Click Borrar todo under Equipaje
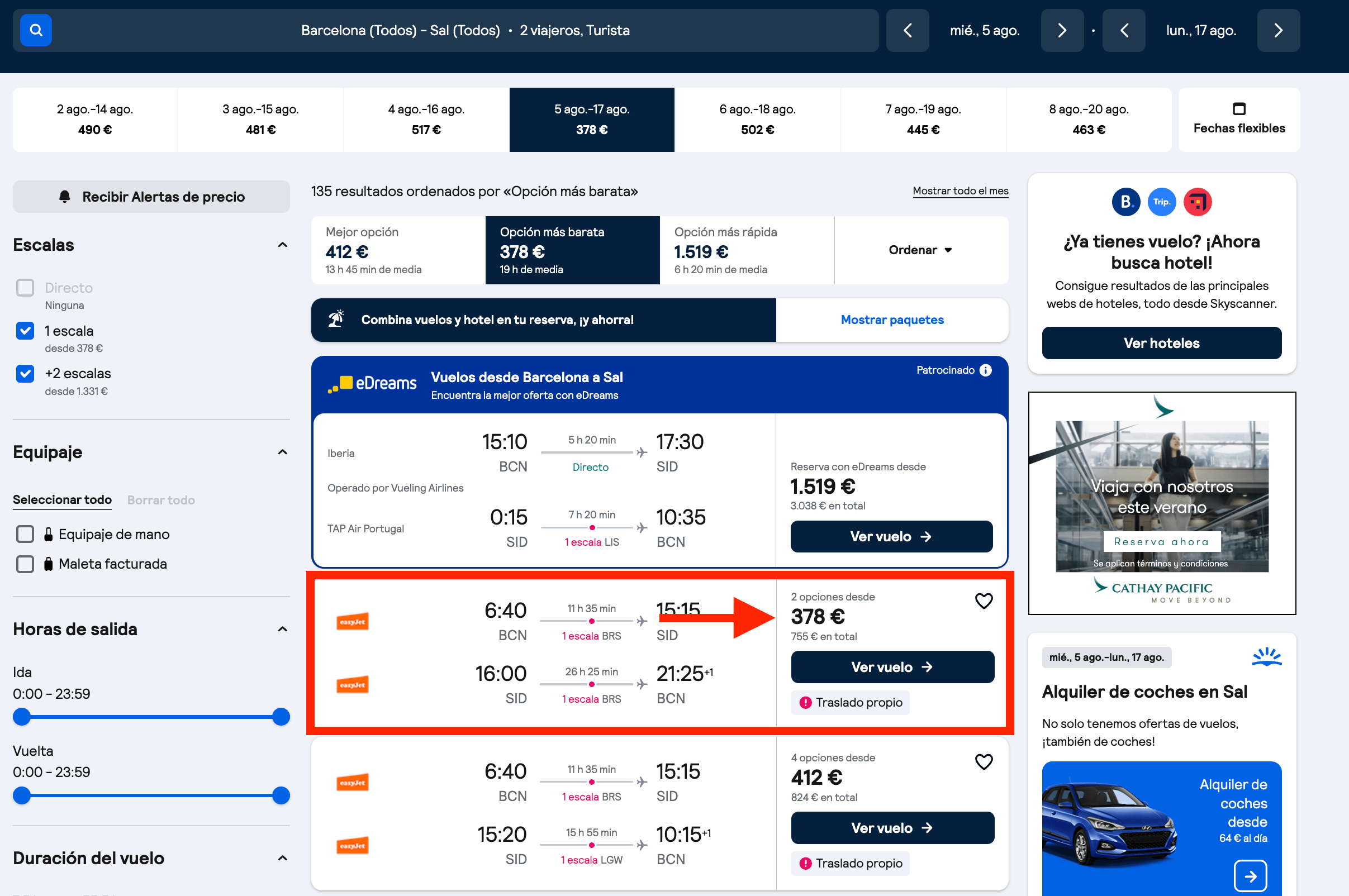 161,500
